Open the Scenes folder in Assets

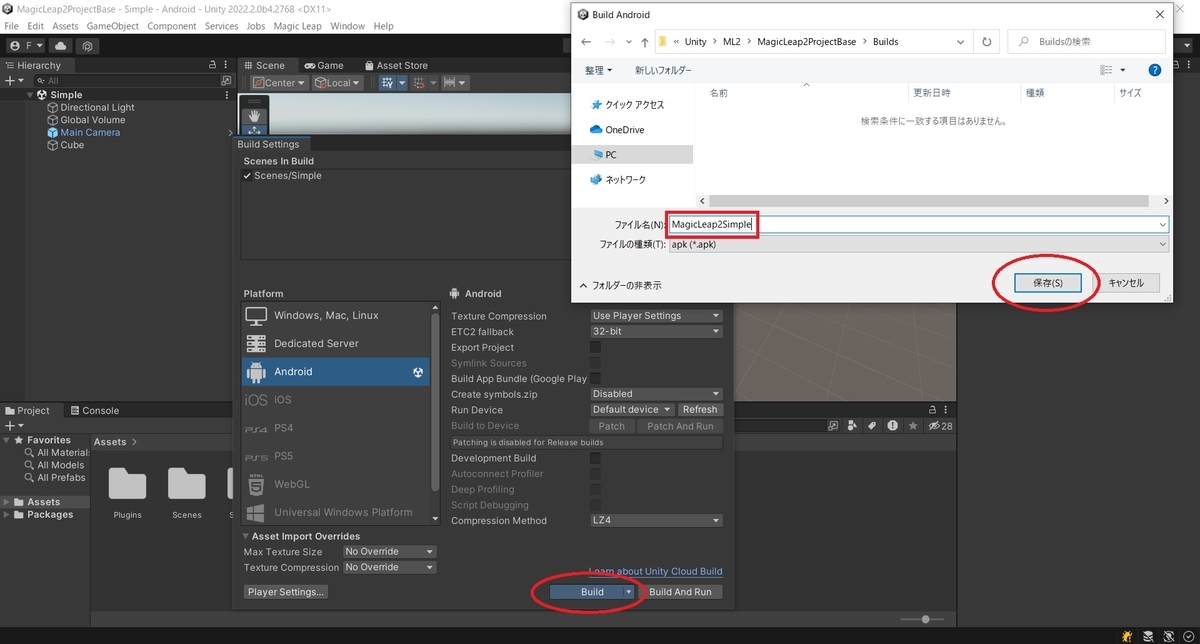(187, 493)
